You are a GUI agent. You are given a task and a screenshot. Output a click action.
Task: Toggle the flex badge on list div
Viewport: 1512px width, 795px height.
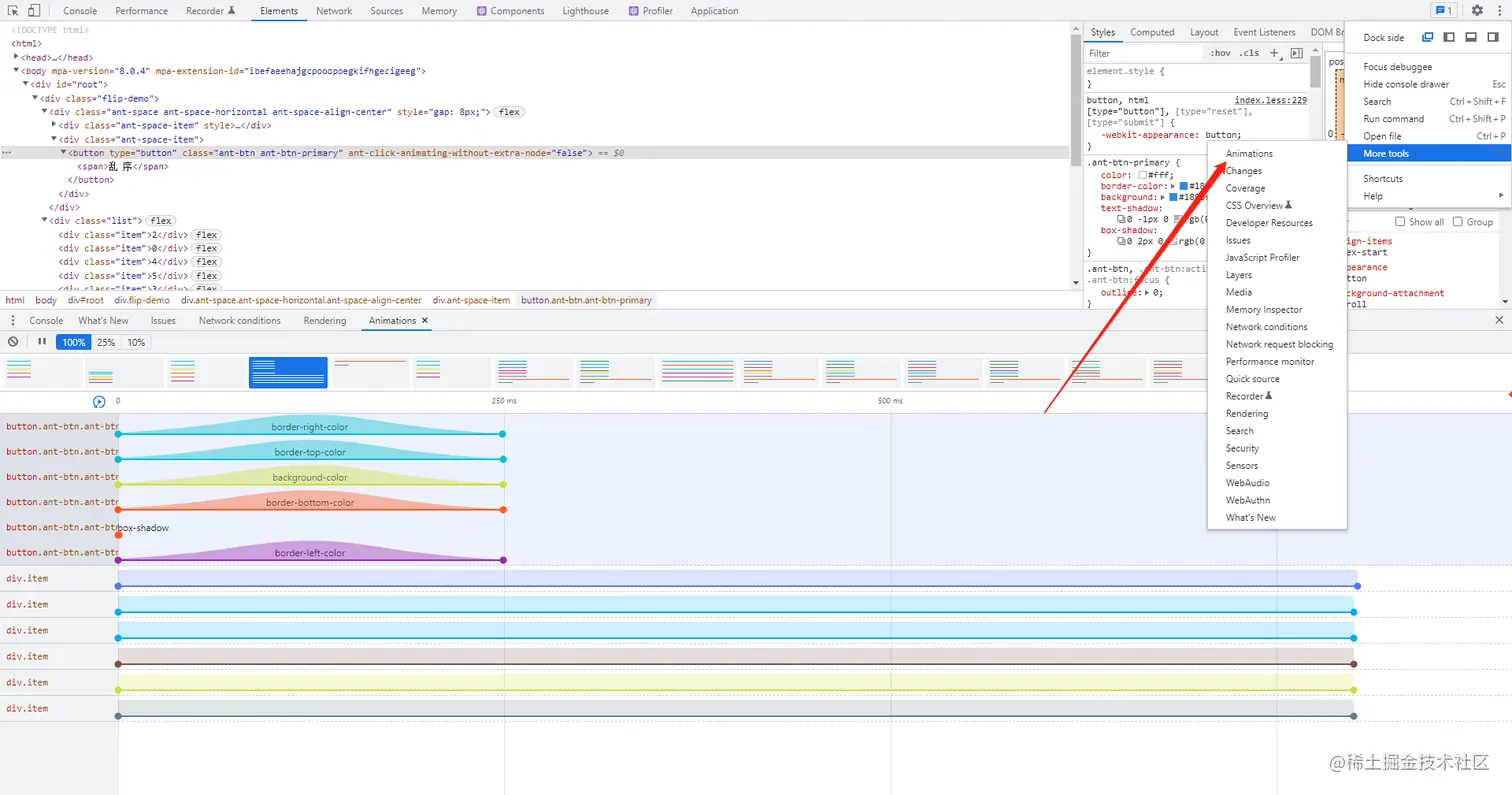point(161,220)
